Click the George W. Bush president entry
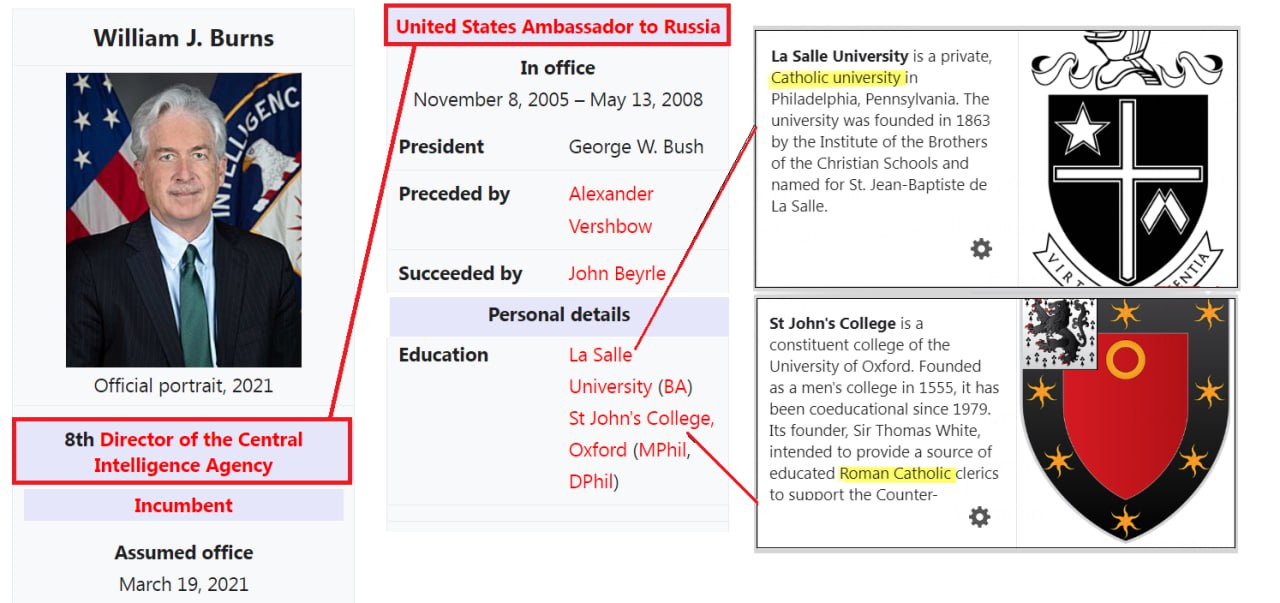The height and width of the screenshot is (603, 1280). pyautogui.click(x=636, y=147)
